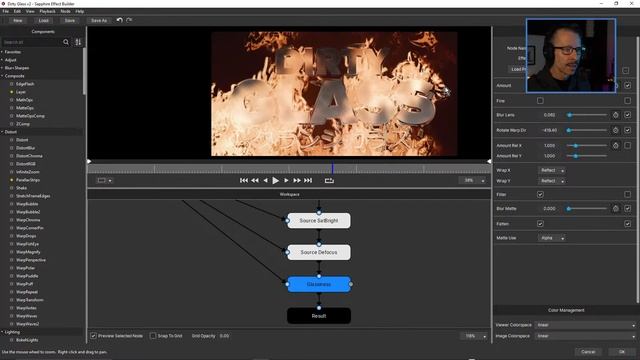The width and height of the screenshot is (640, 360).
Task: Open the Wrap X dropdown
Action: (552, 170)
